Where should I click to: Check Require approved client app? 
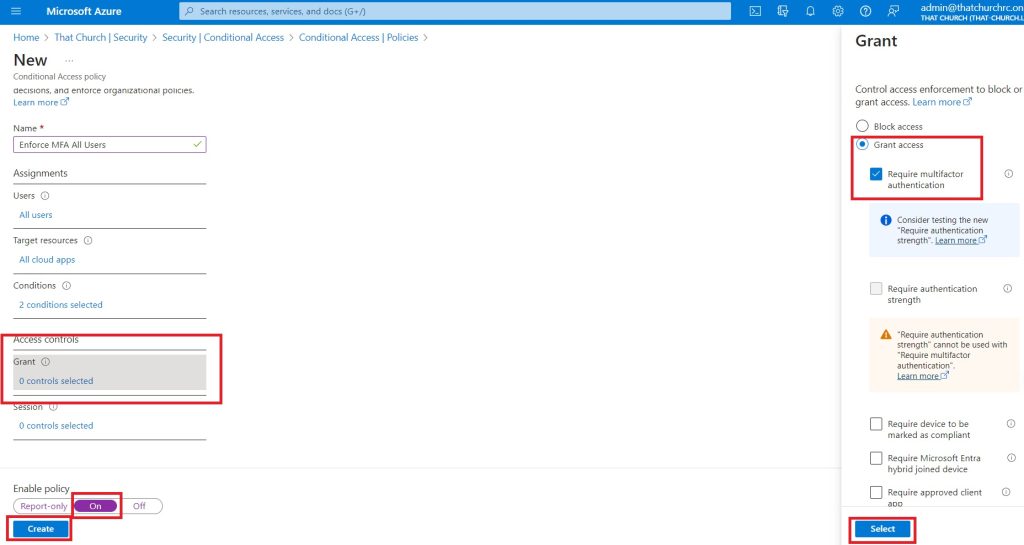point(876,493)
